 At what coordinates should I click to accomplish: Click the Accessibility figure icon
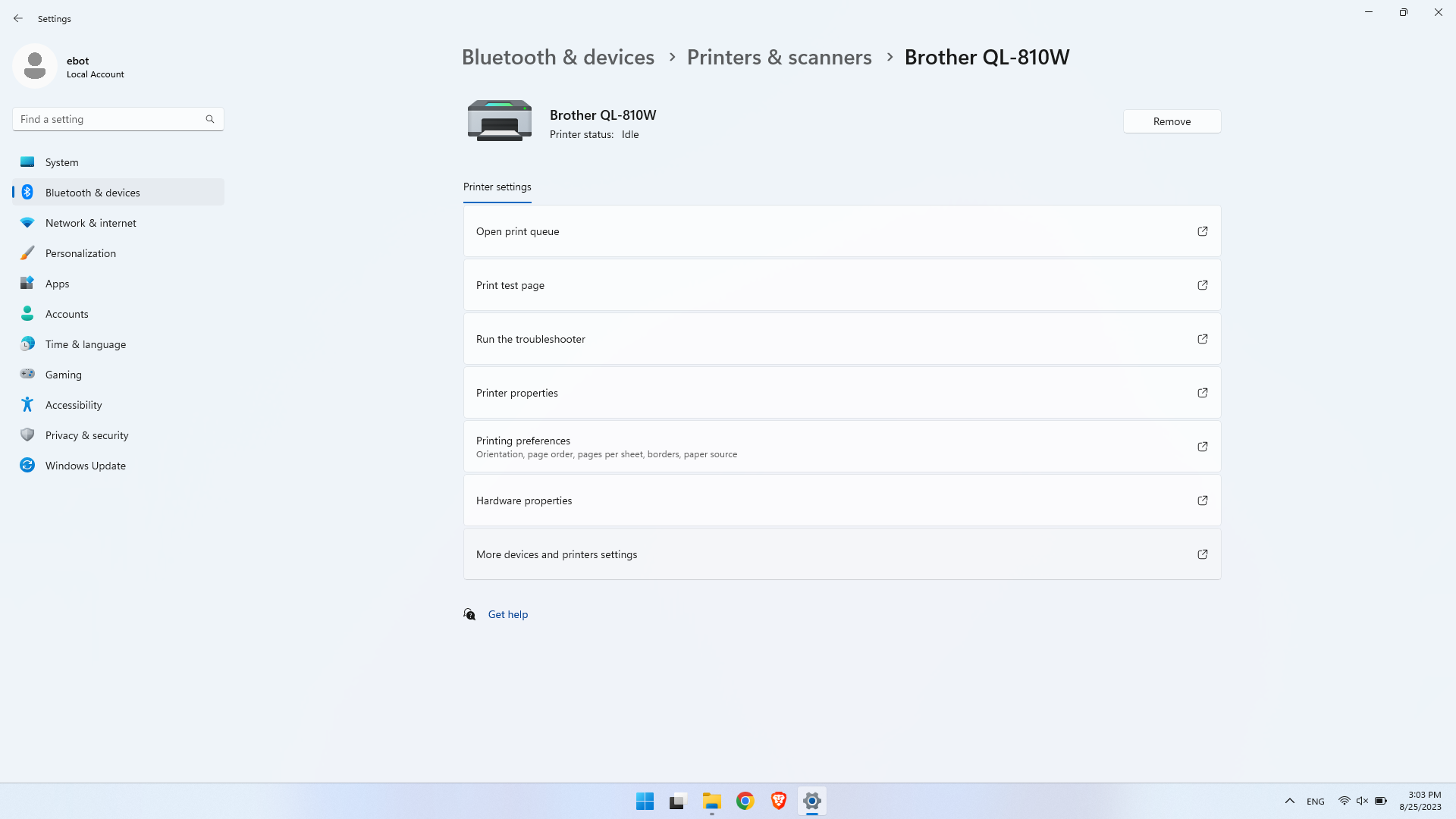point(27,404)
